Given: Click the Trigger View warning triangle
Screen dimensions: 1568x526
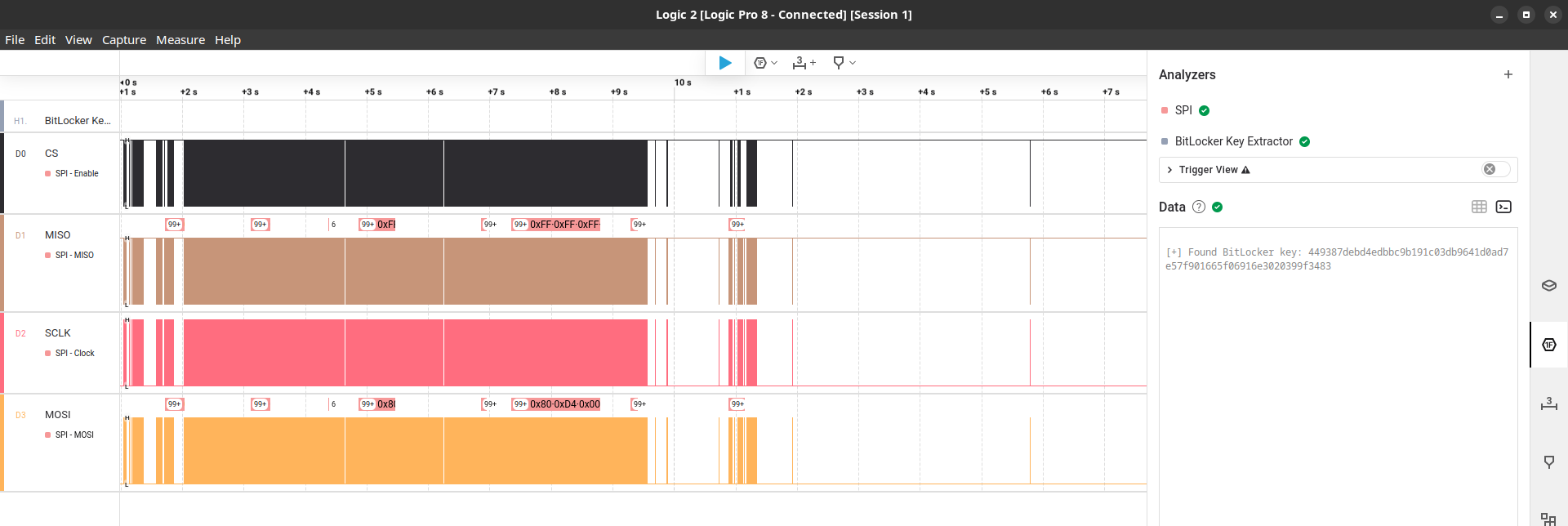Looking at the screenshot, I should pyautogui.click(x=1245, y=170).
